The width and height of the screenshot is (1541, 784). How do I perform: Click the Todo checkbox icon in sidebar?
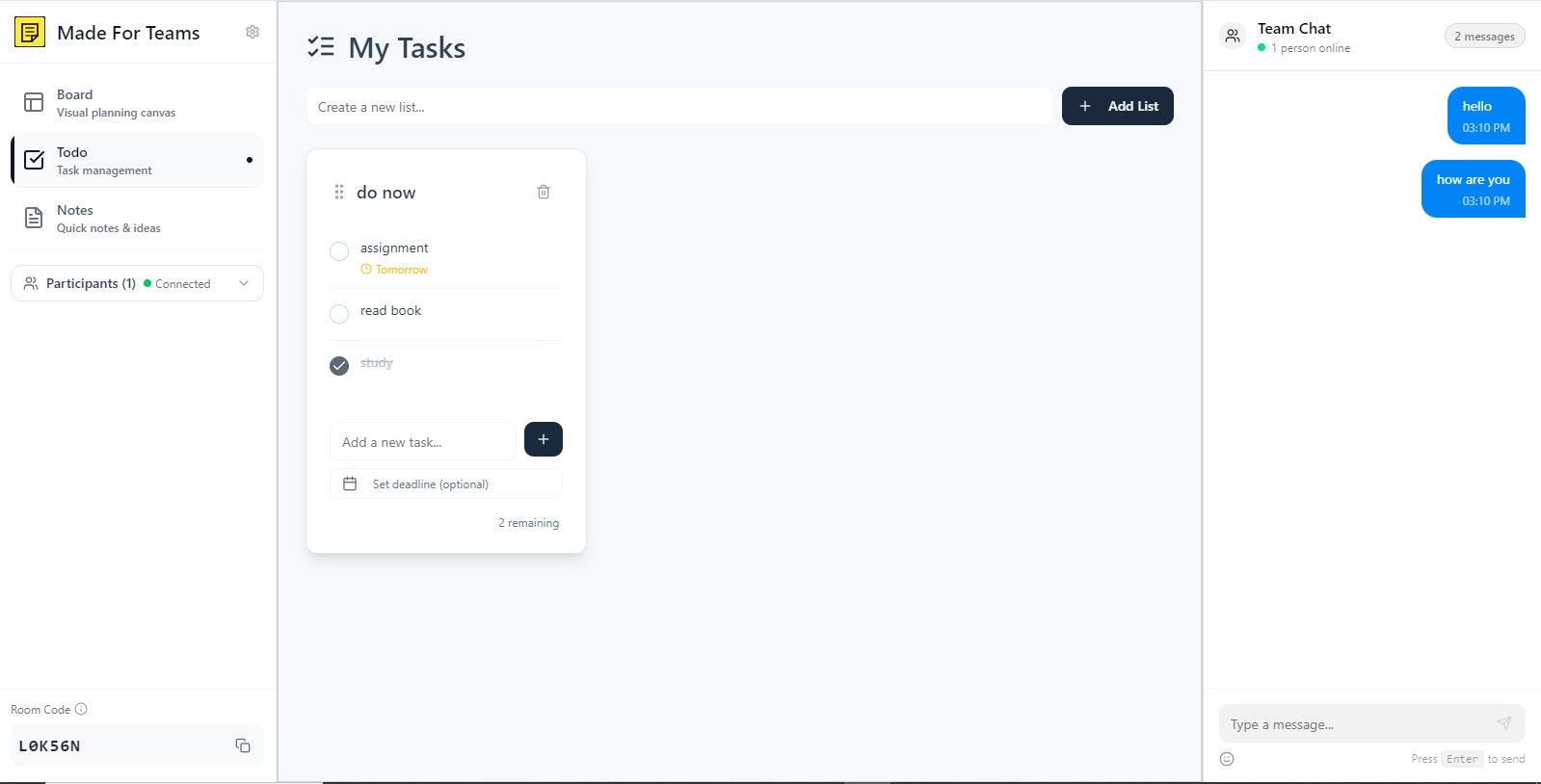tap(34, 160)
